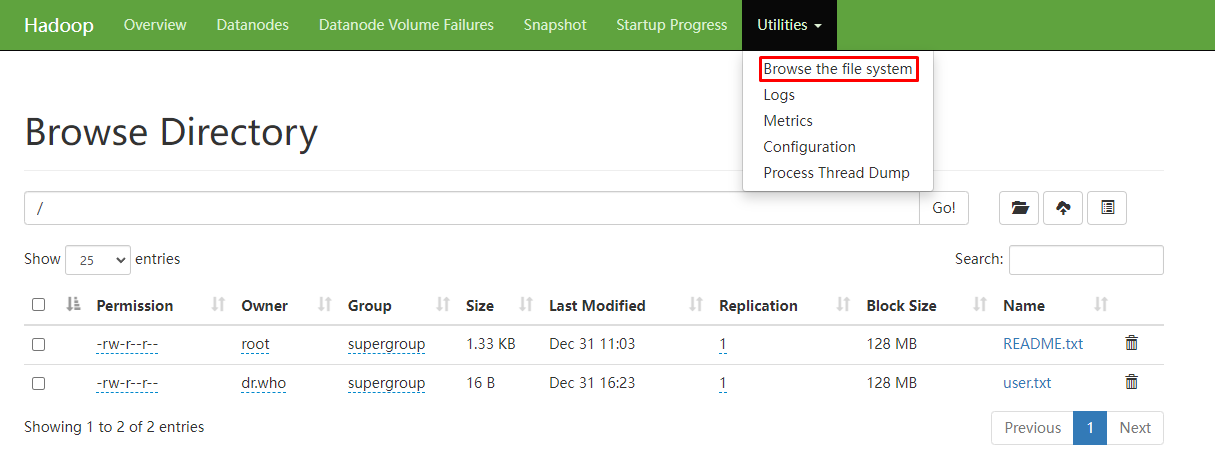Open the Show entries count dropdown
Screen dimensions: 1215x468
pos(98,259)
